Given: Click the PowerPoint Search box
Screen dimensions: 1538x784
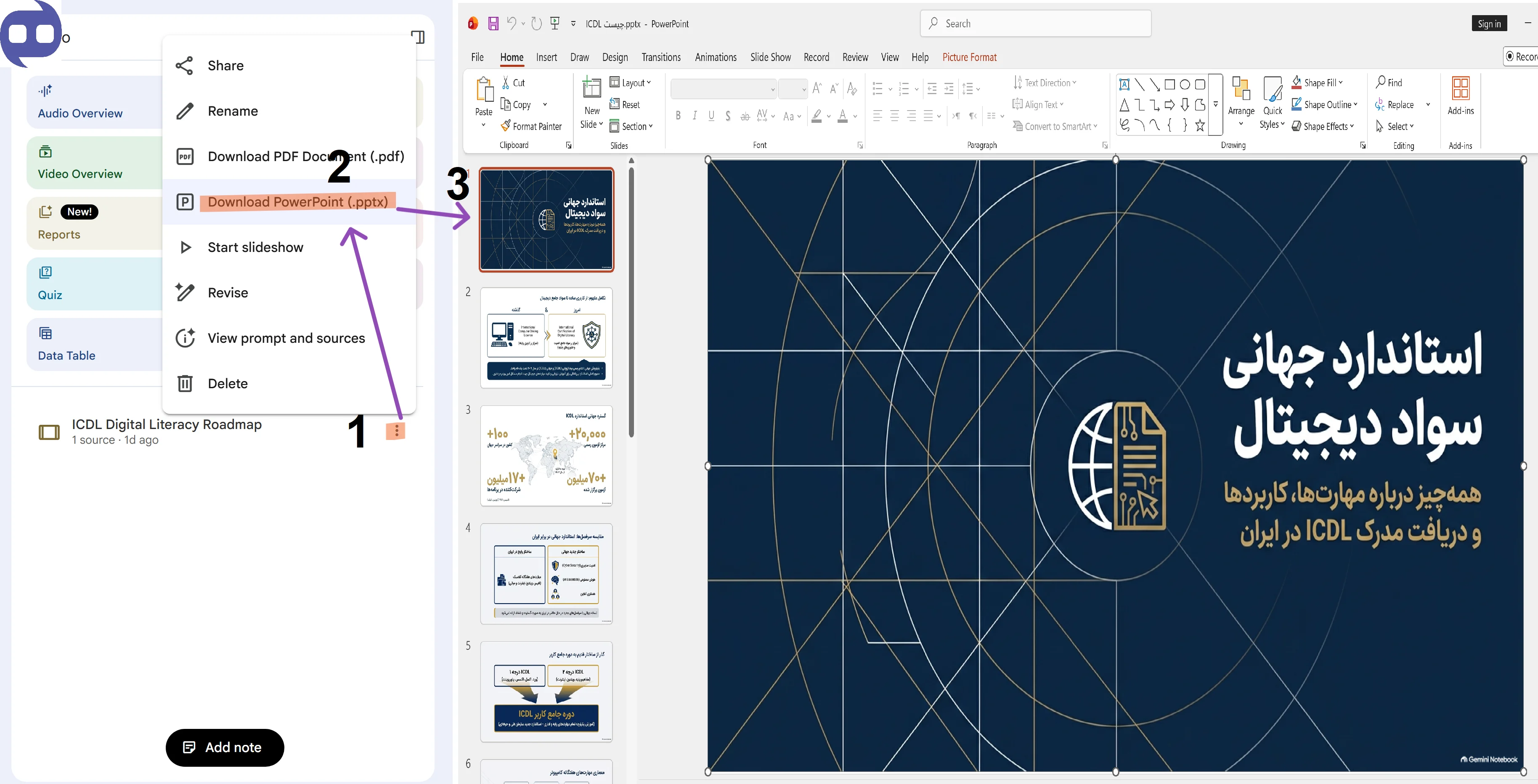Looking at the screenshot, I should point(1035,24).
